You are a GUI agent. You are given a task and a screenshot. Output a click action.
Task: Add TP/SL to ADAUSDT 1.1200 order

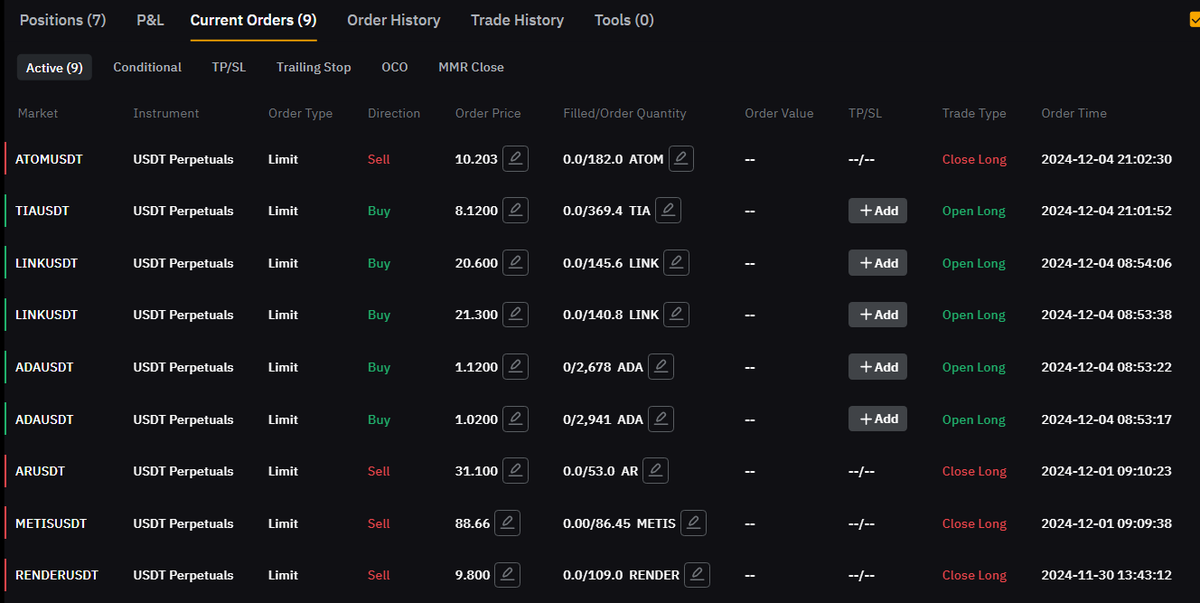[x=878, y=367]
